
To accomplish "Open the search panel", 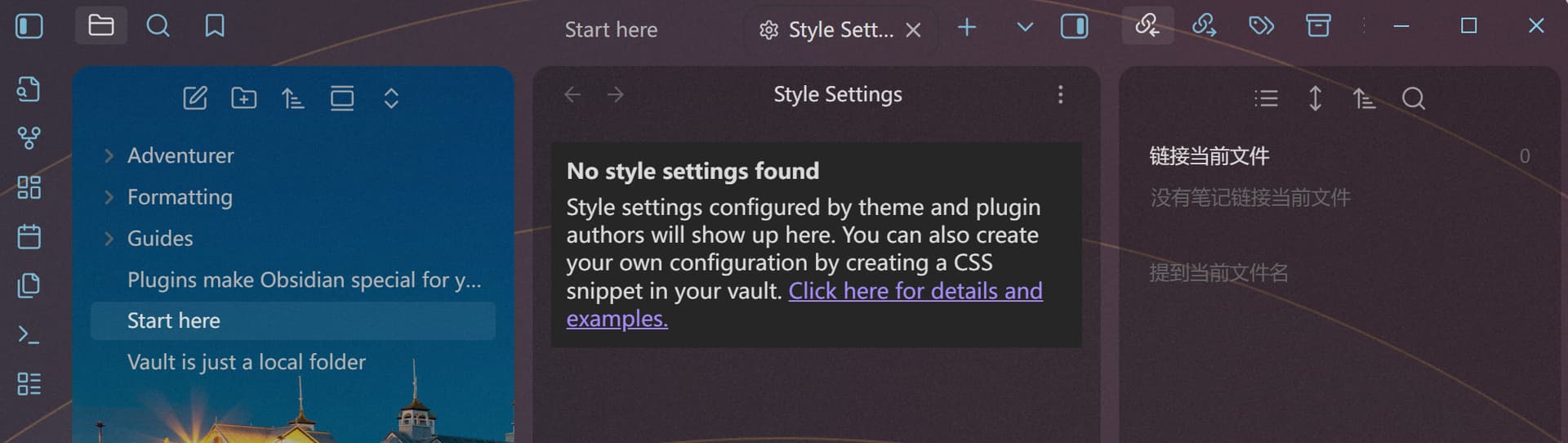I will click(158, 26).
